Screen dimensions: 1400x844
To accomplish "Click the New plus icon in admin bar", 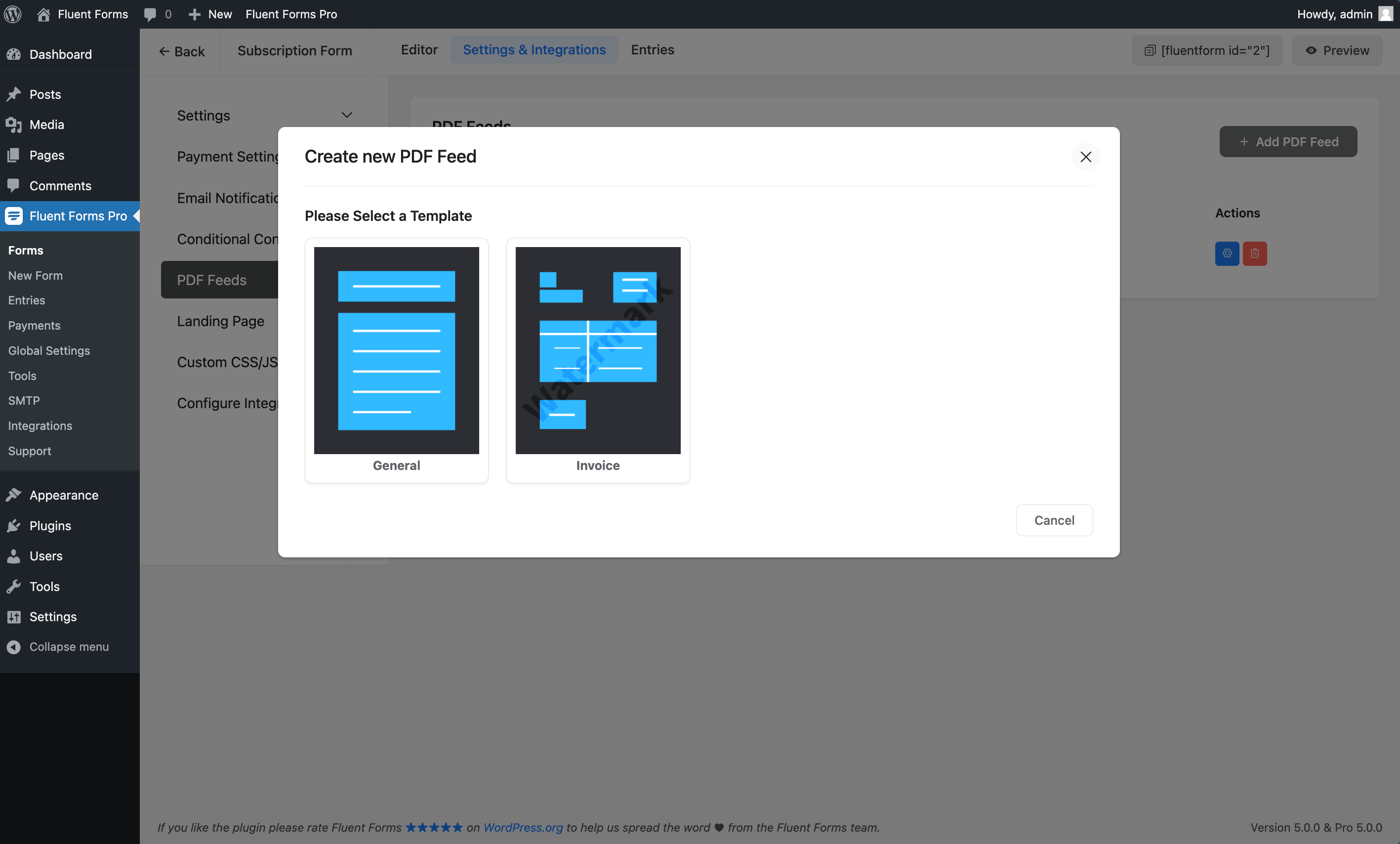I will pyautogui.click(x=194, y=15).
